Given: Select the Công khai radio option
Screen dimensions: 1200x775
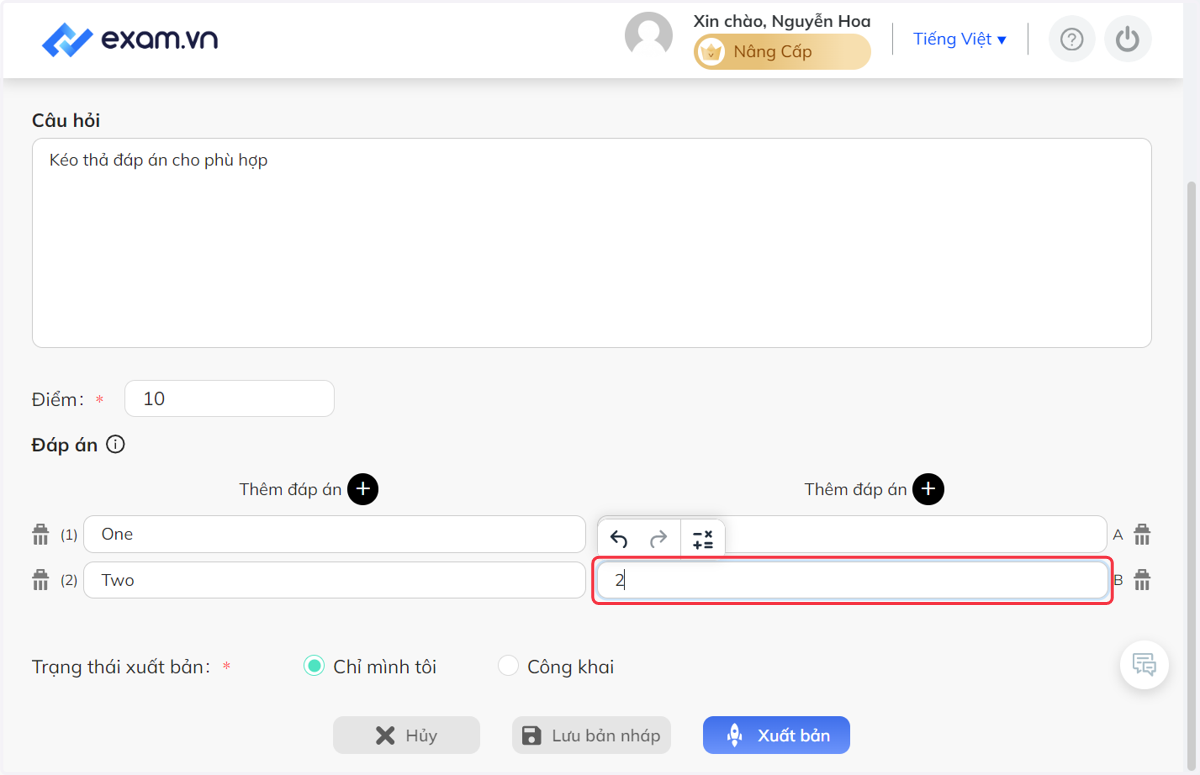Looking at the screenshot, I should 508,666.
